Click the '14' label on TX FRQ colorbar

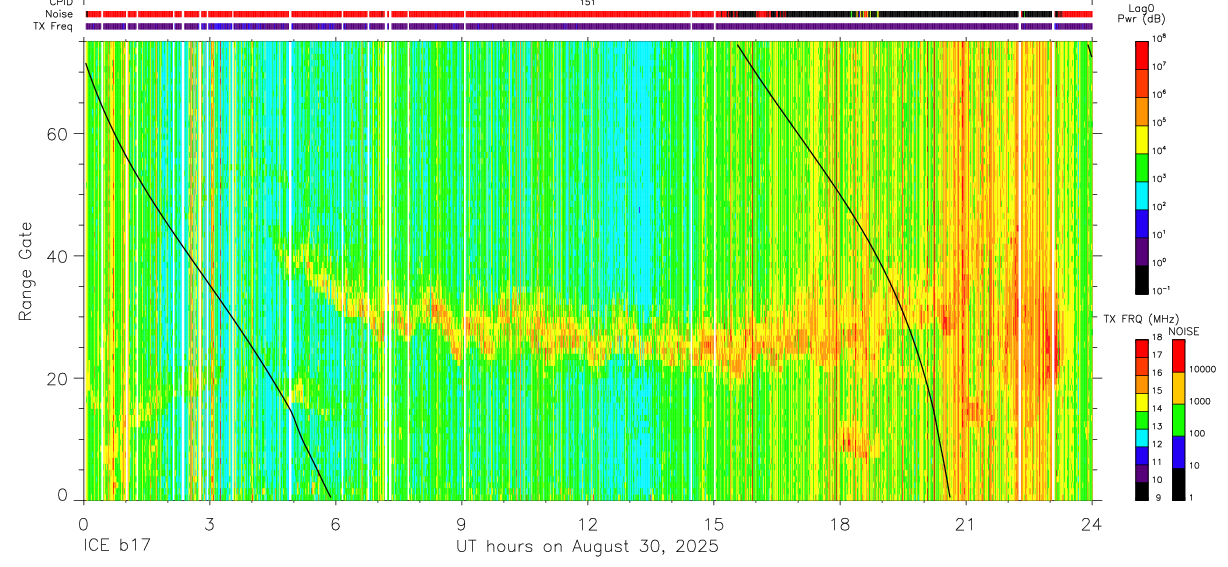point(1157,409)
